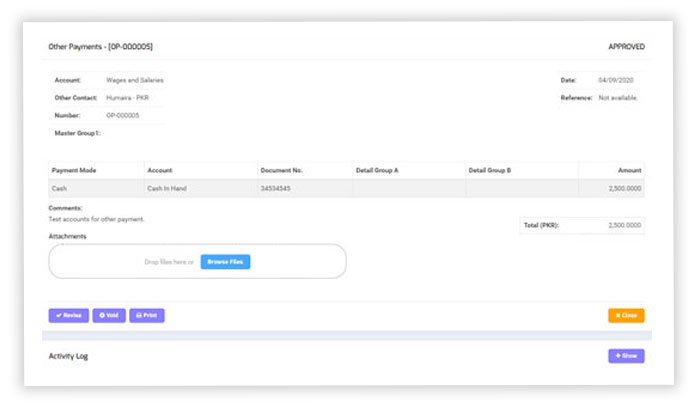Close the payment view

coord(626,315)
